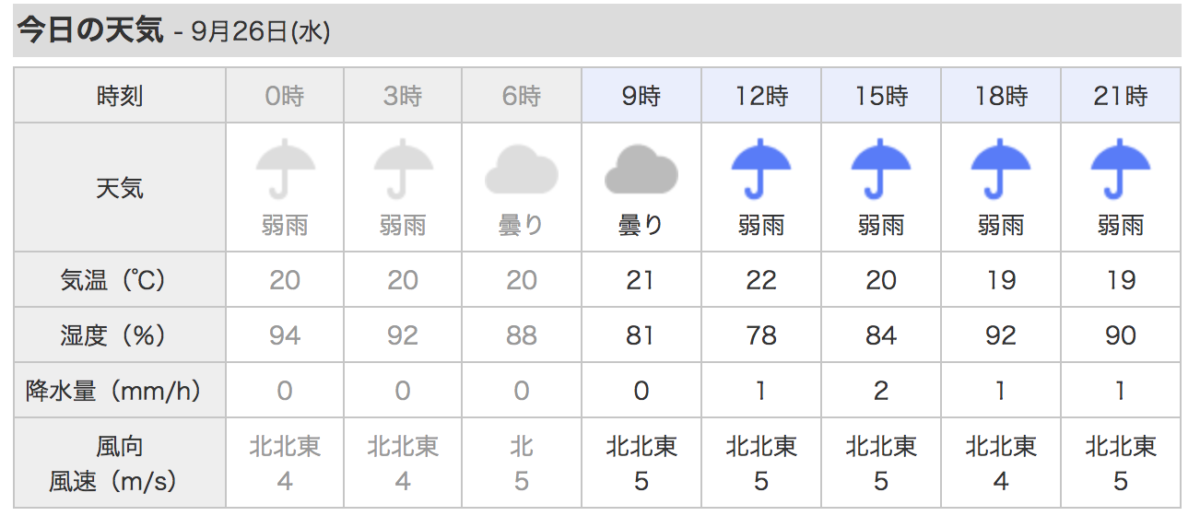Click the gray umbrella icon at 0時
Image resolution: width=1200 pixels, height=516 pixels.
click(x=285, y=171)
